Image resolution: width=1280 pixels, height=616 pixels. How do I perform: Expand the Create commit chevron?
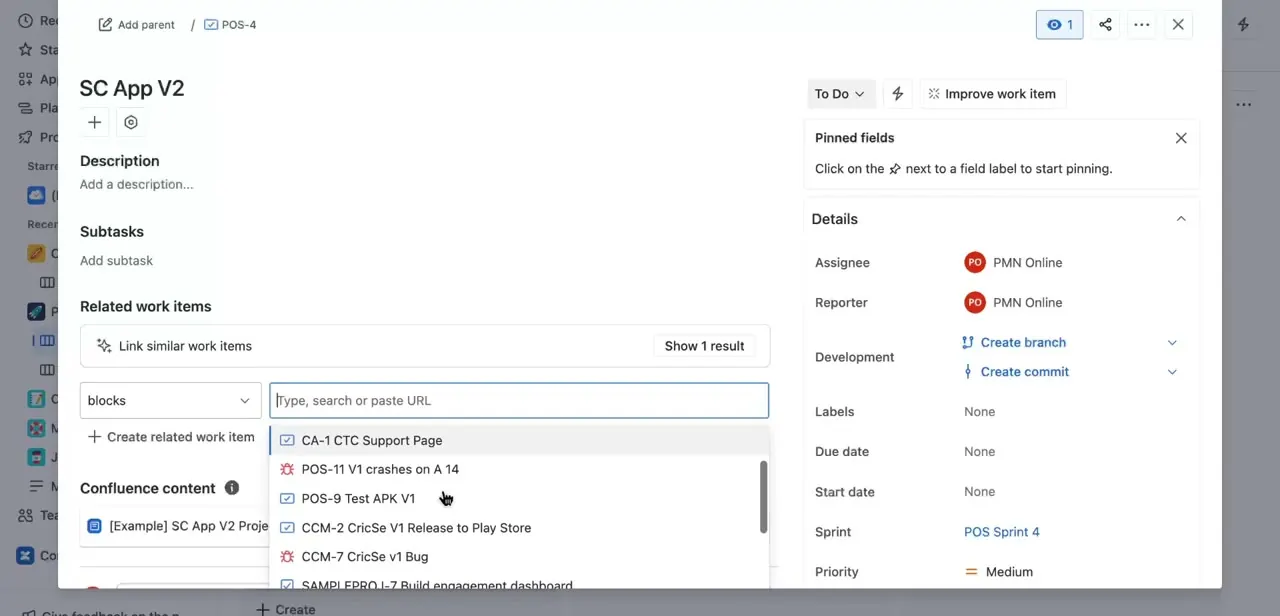tap(1172, 371)
